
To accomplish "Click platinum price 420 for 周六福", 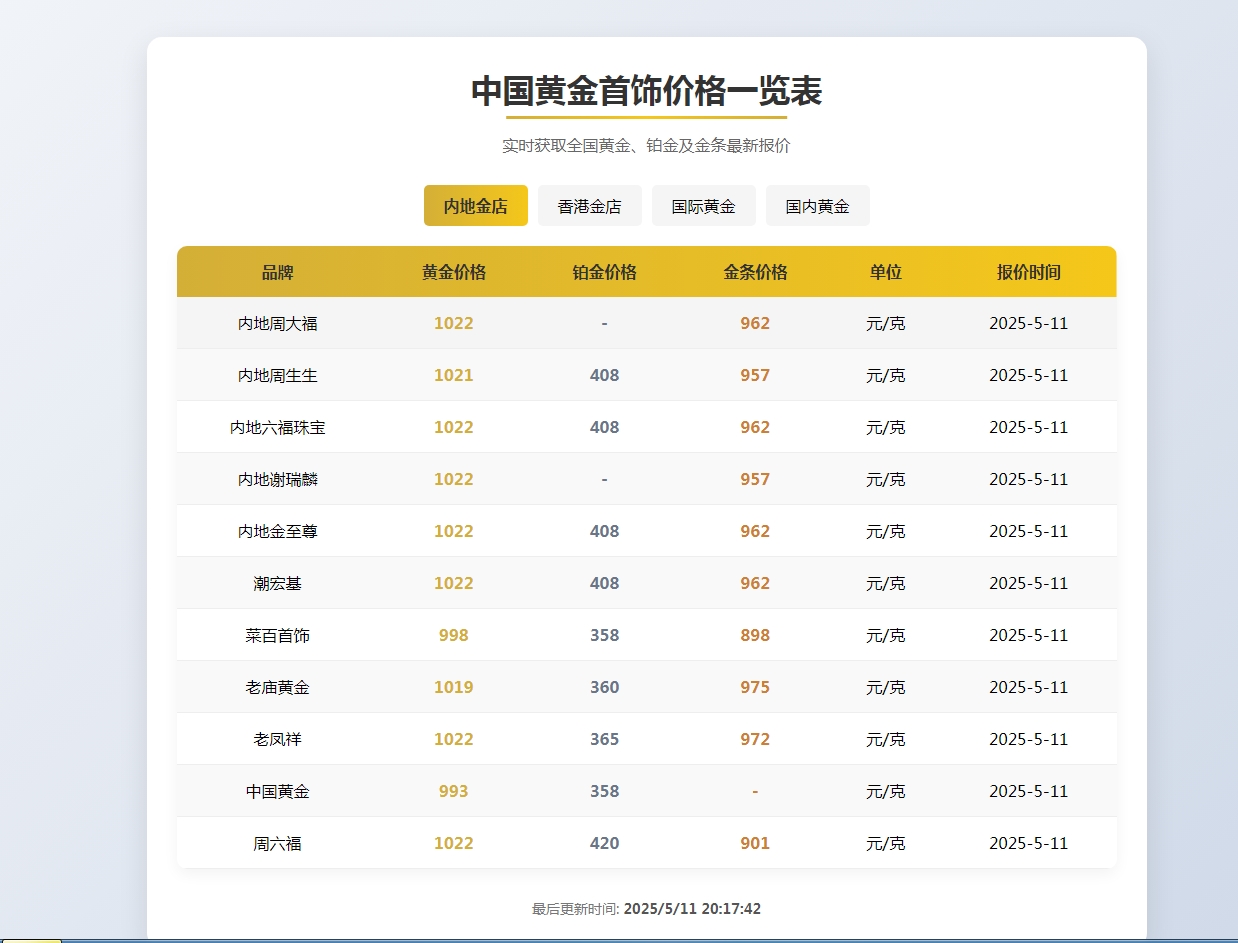I will pos(605,844).
